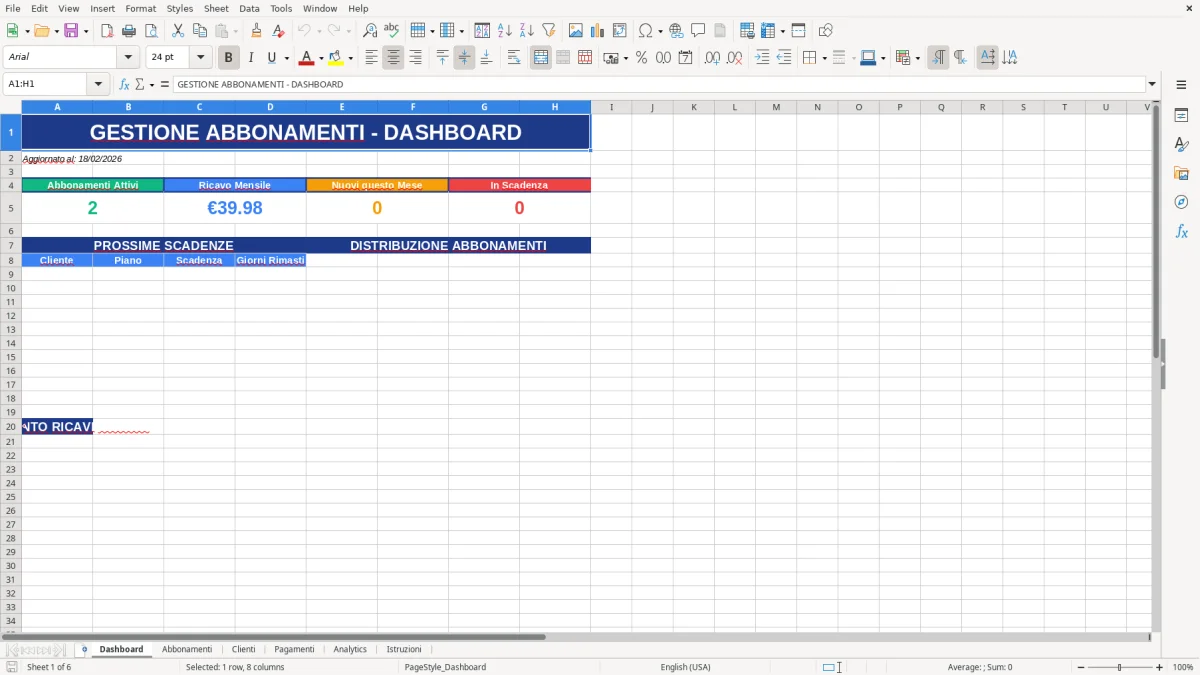Image resolution: width=1200 pixels, height=675 pixels.
Task: Open the Functions sidebar panel
Action: coord(1182,231)
